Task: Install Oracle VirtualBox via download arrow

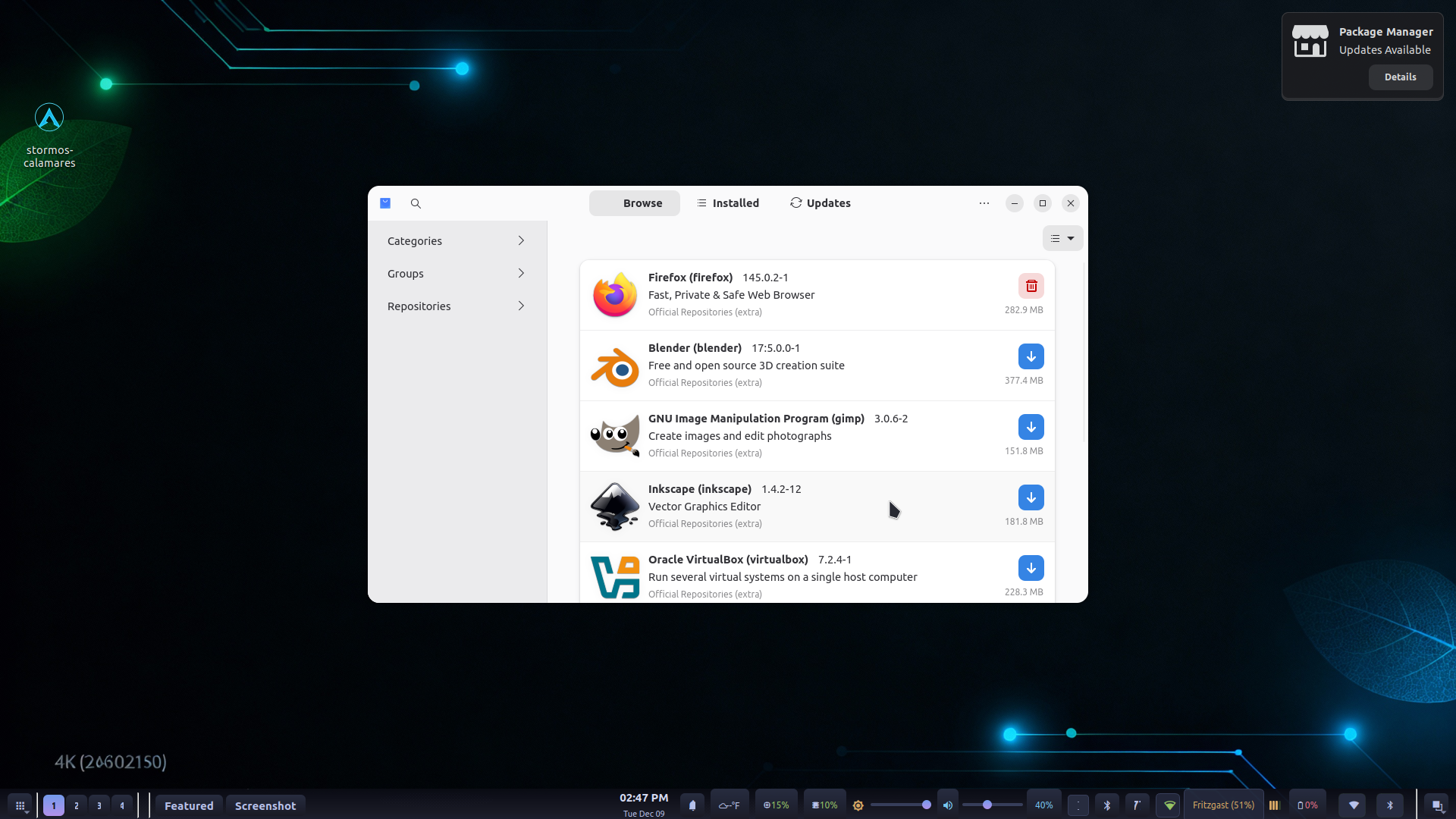Action: 1031,568
